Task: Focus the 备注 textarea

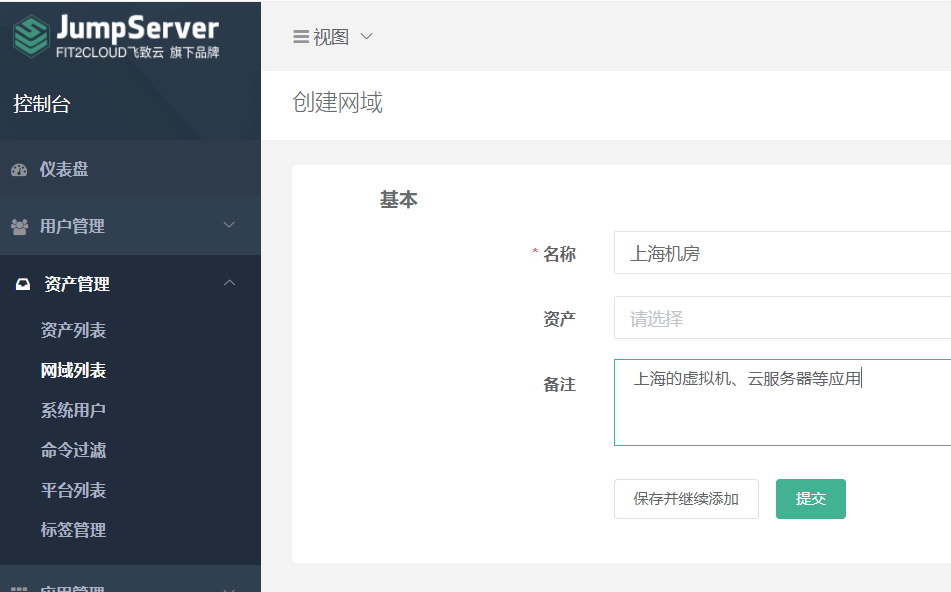Action: 782,403
